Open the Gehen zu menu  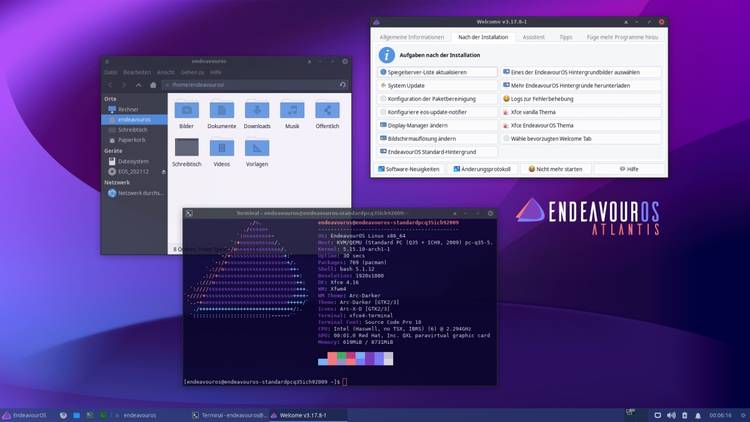(x=192, y=72)
